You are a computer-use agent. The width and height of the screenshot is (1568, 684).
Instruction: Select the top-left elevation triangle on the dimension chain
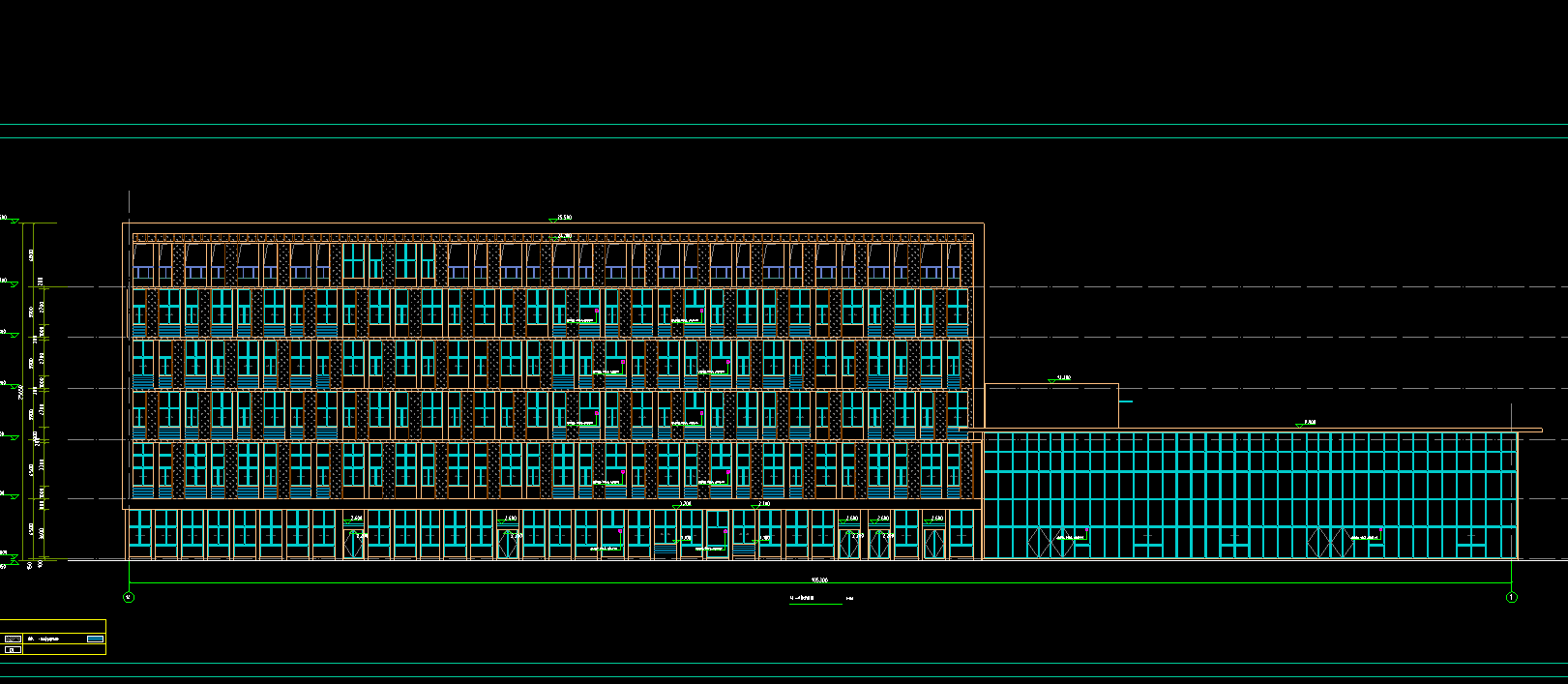15,222
